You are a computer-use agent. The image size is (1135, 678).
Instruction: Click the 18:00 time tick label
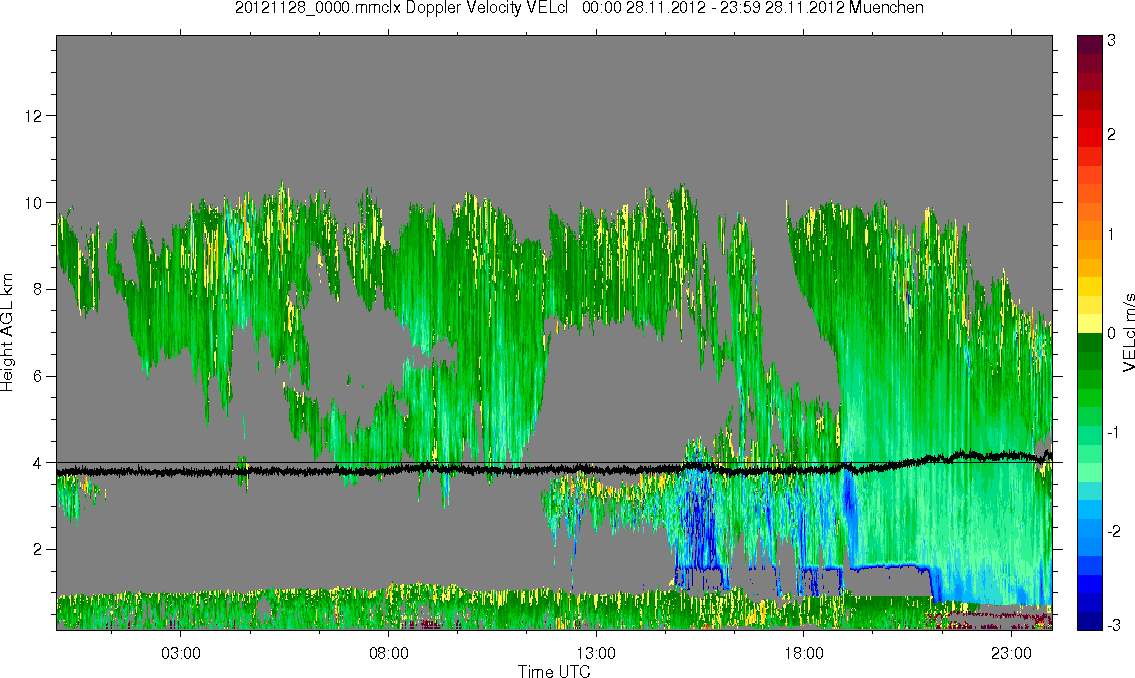pos(804,653)
